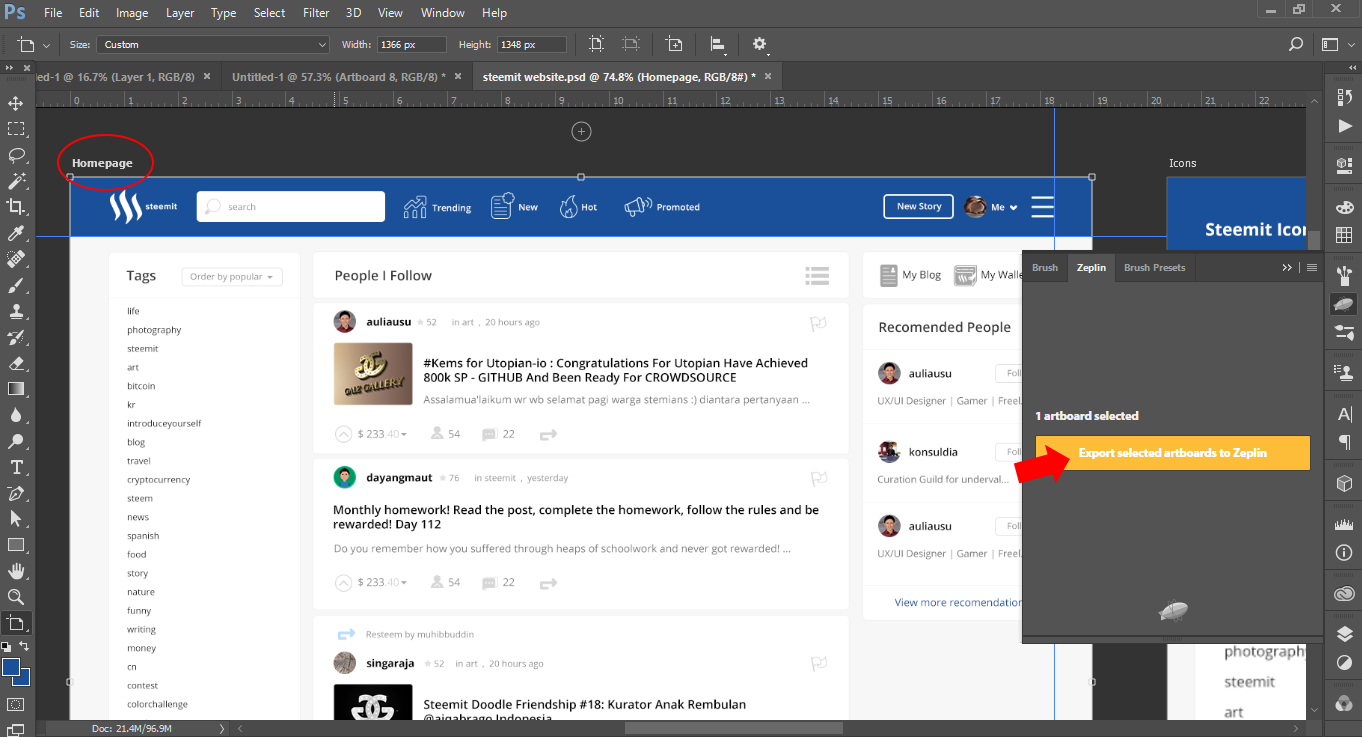
Task: Open the Zeplin panel flyout menu
Action: [1312, 267]
